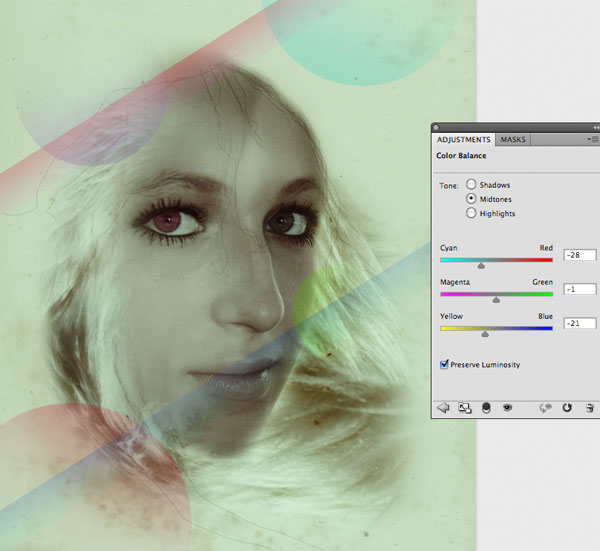Click the return to adjustment list arrow
The height and width of the screenshot is (551, 600).
pyautogui.click(x=443, y=408)
